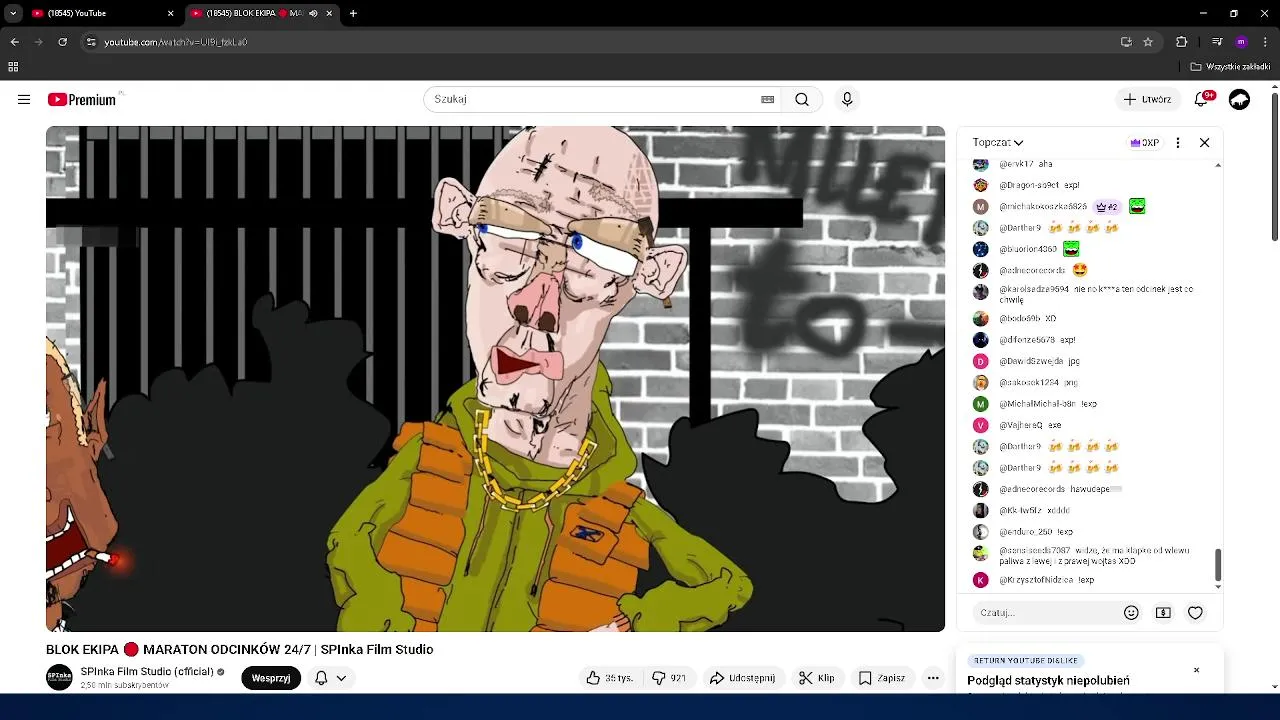This screenshot has width=1280, height=720.
Task: Send a heart reaction in chat
Action: [1195, 613]
